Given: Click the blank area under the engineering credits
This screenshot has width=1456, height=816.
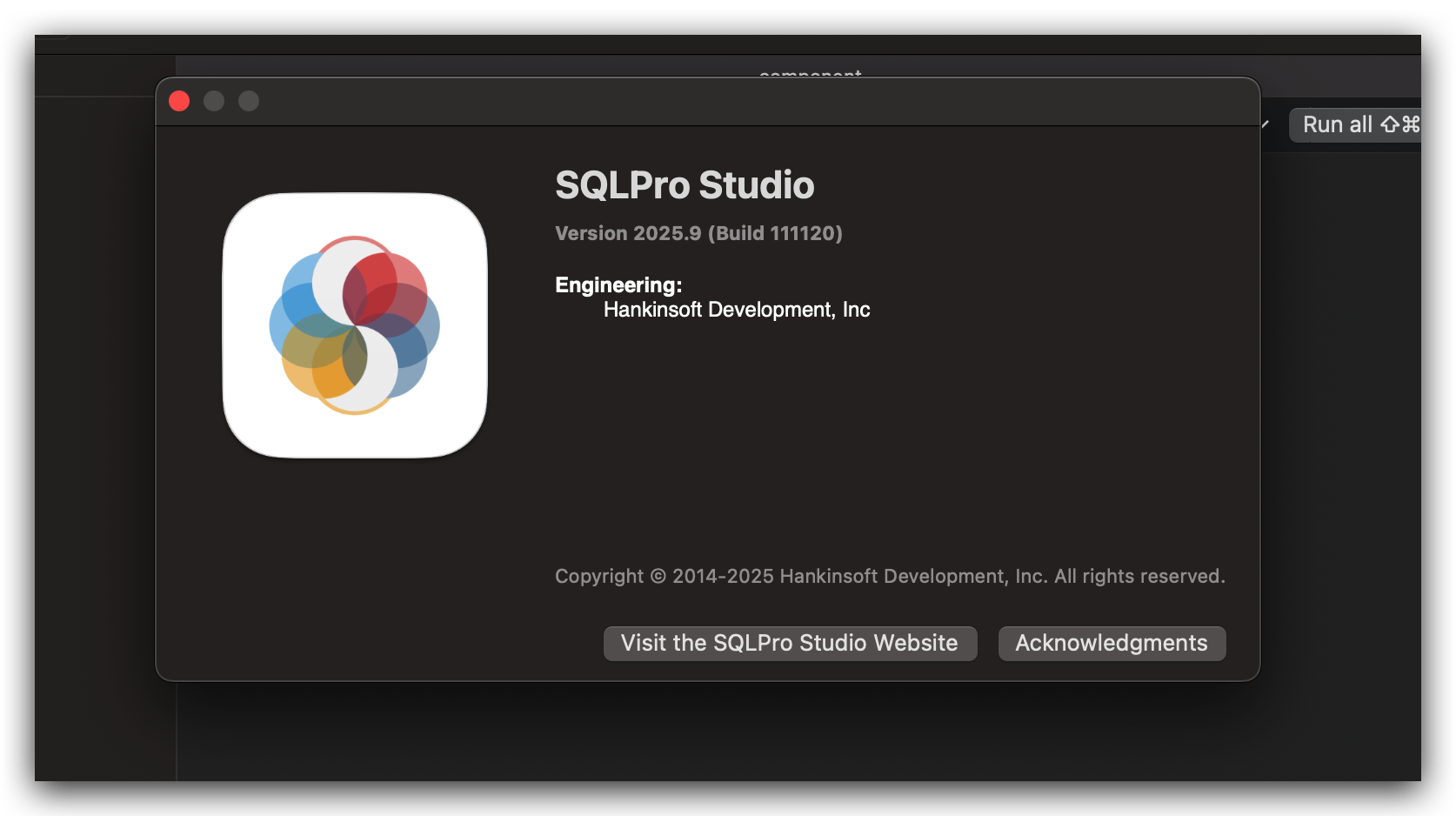Looking at the screenshot, I should click(870, 435).
